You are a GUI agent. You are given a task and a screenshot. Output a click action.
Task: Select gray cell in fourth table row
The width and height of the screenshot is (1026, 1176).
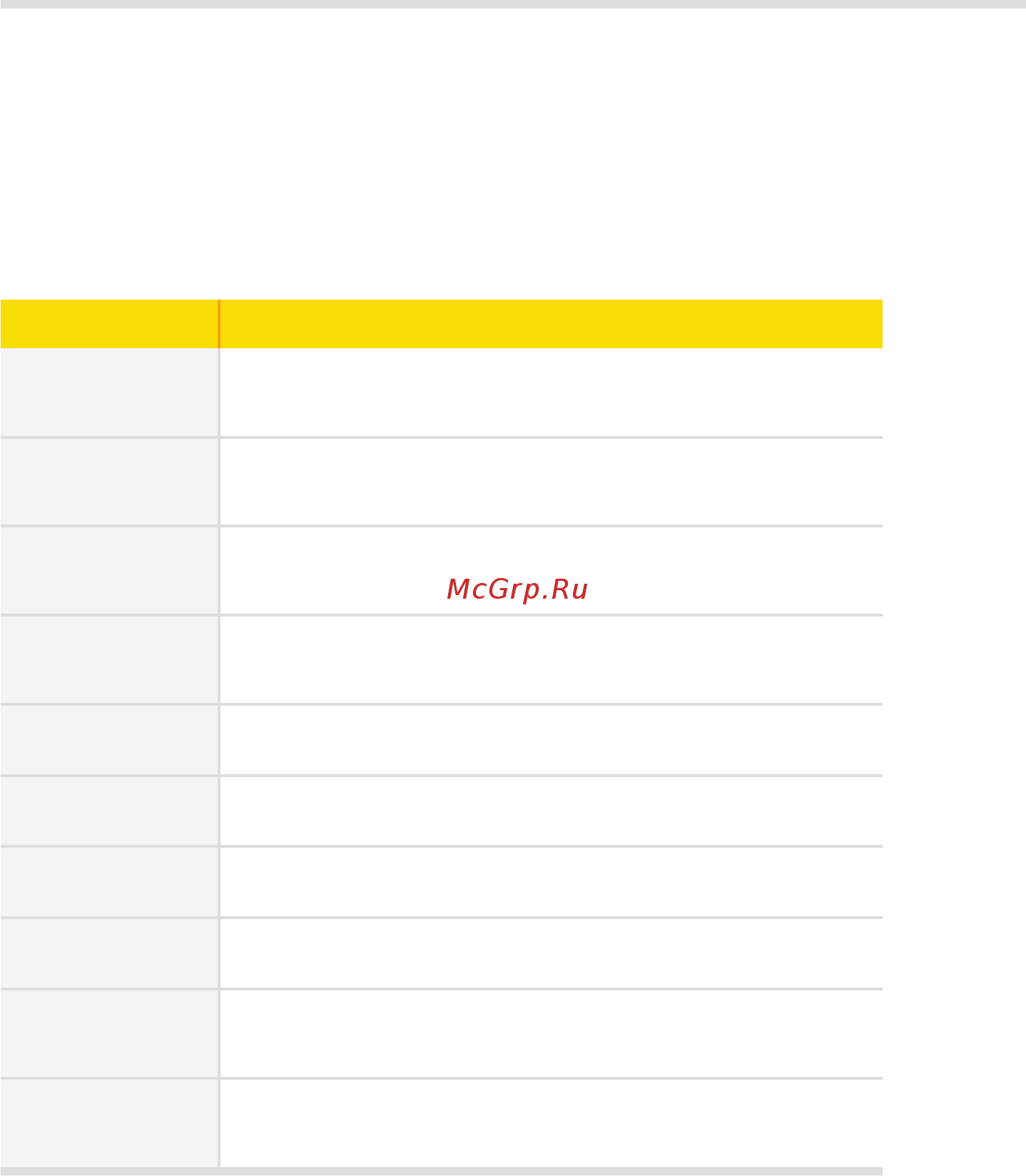click(109, 659)
